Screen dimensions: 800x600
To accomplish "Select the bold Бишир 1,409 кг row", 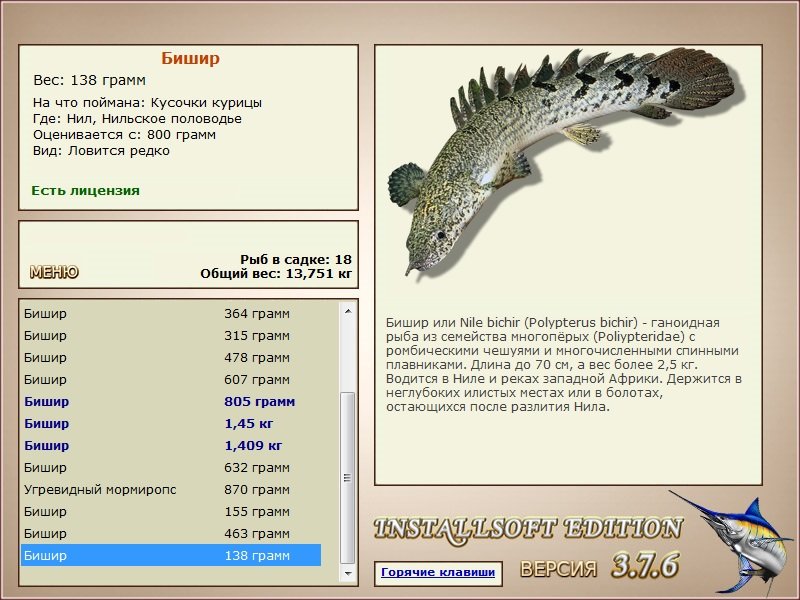I will [x=171, y=445].
